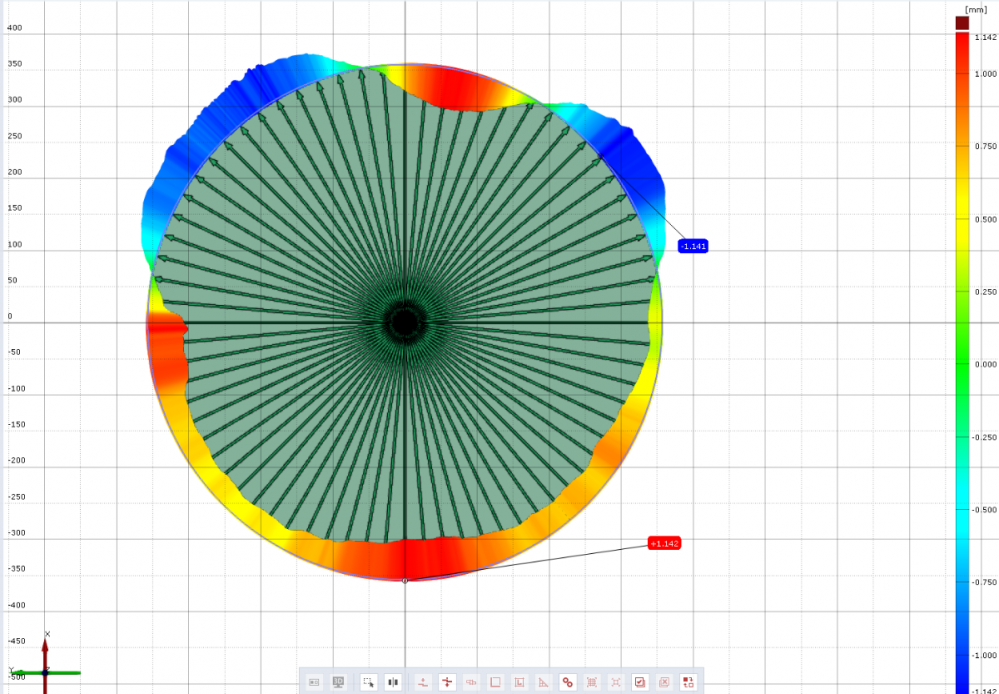Viewport: 999px width, 694px height.
Task: Click the point-on-surface icon in toolbar
Action: (x=423, y=682)
